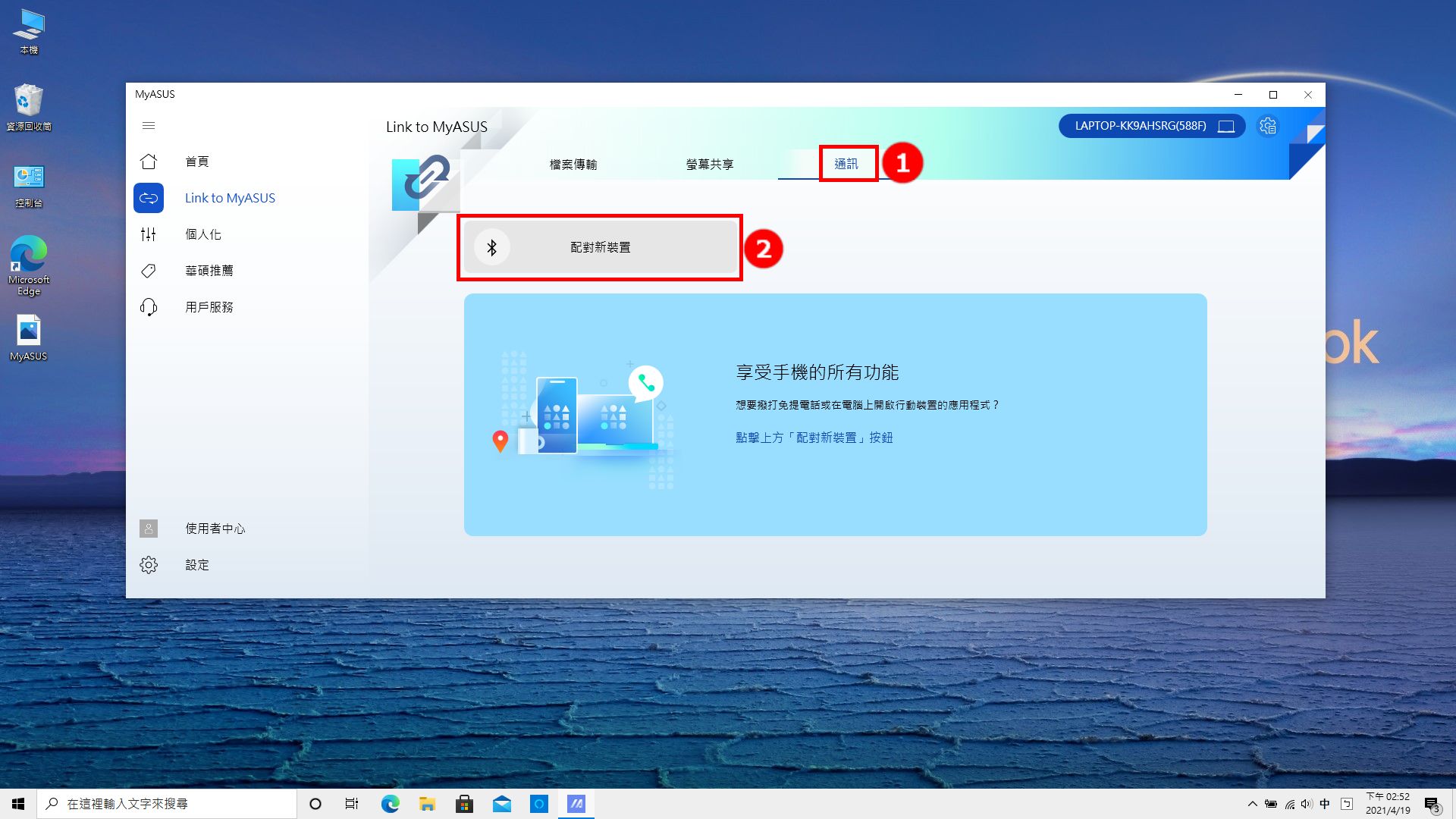This screenshot has height=819, width=1456.
Task: Click the 使用者中心 user avatar icon
Action: point(149,529)
